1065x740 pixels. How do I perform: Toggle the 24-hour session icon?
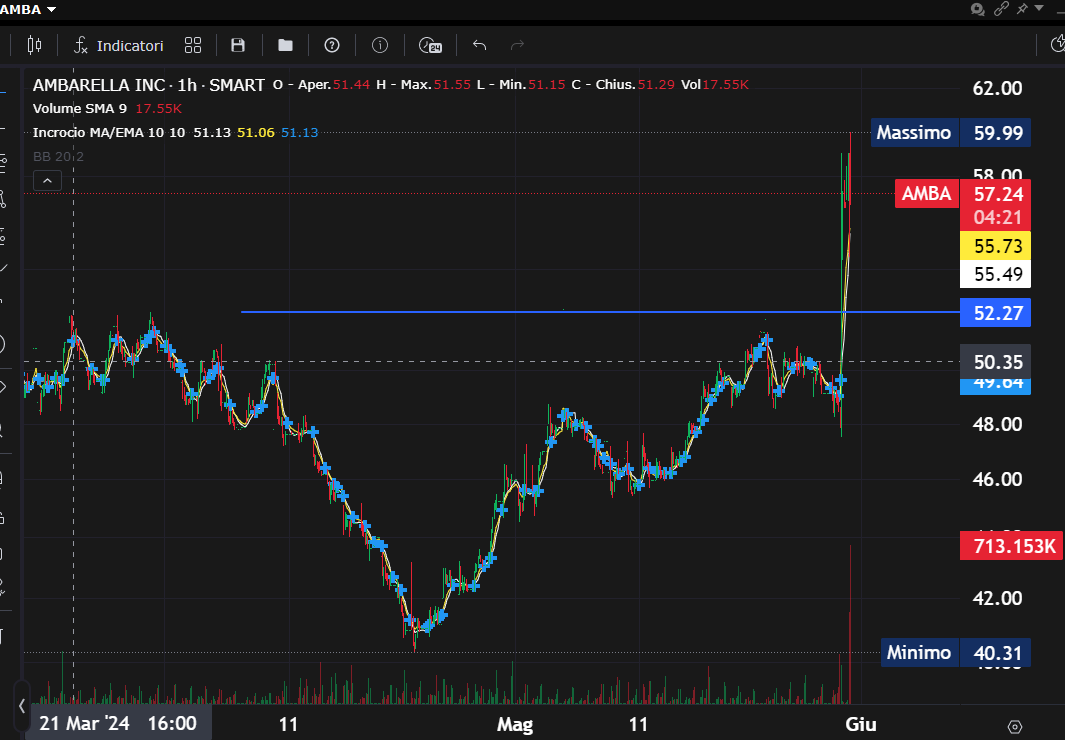(x=430, y=45)
